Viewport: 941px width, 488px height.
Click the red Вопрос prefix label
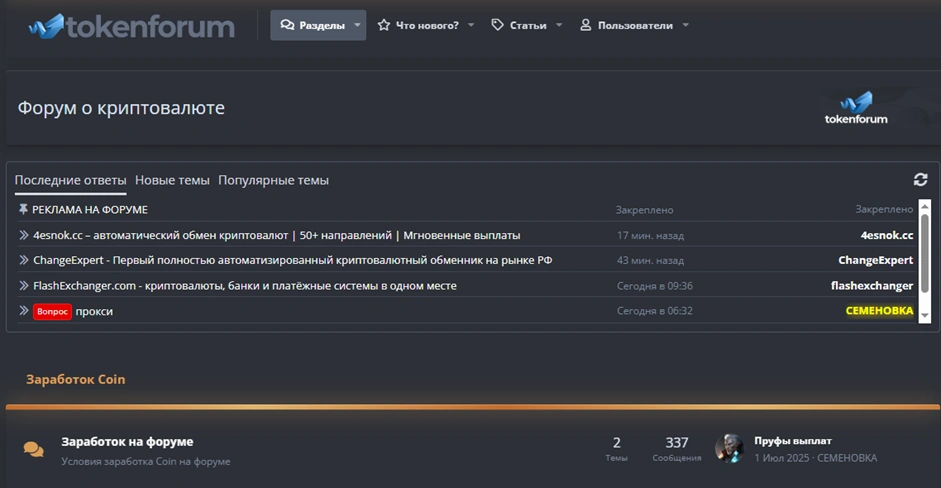(52, 311)
